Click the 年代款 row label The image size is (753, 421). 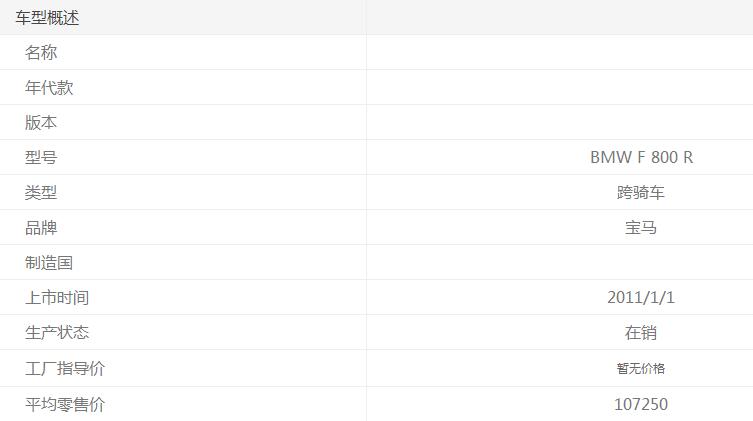click(49, 88)
